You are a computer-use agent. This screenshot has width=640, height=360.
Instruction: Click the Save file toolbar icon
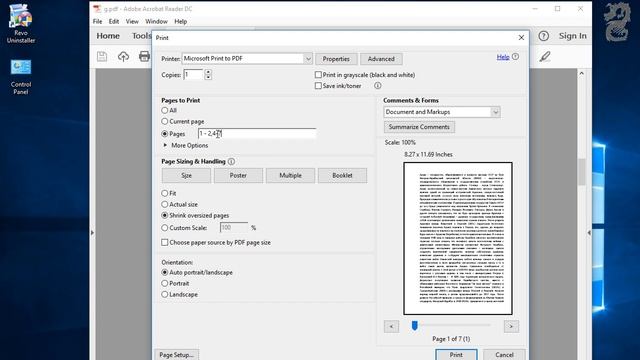tap(102, 56)
